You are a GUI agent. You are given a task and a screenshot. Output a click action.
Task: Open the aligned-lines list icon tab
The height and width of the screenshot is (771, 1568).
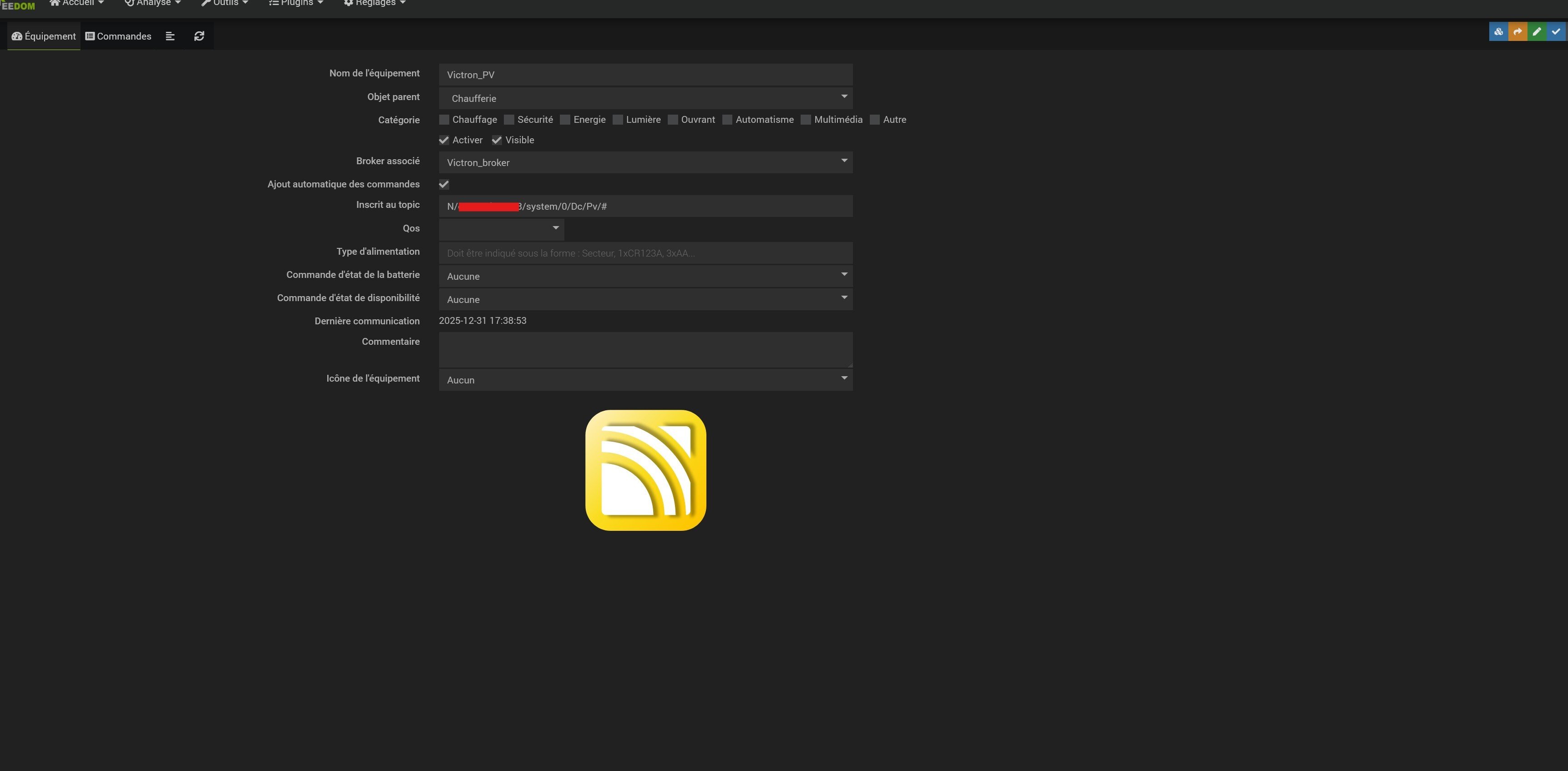(170, 36)
